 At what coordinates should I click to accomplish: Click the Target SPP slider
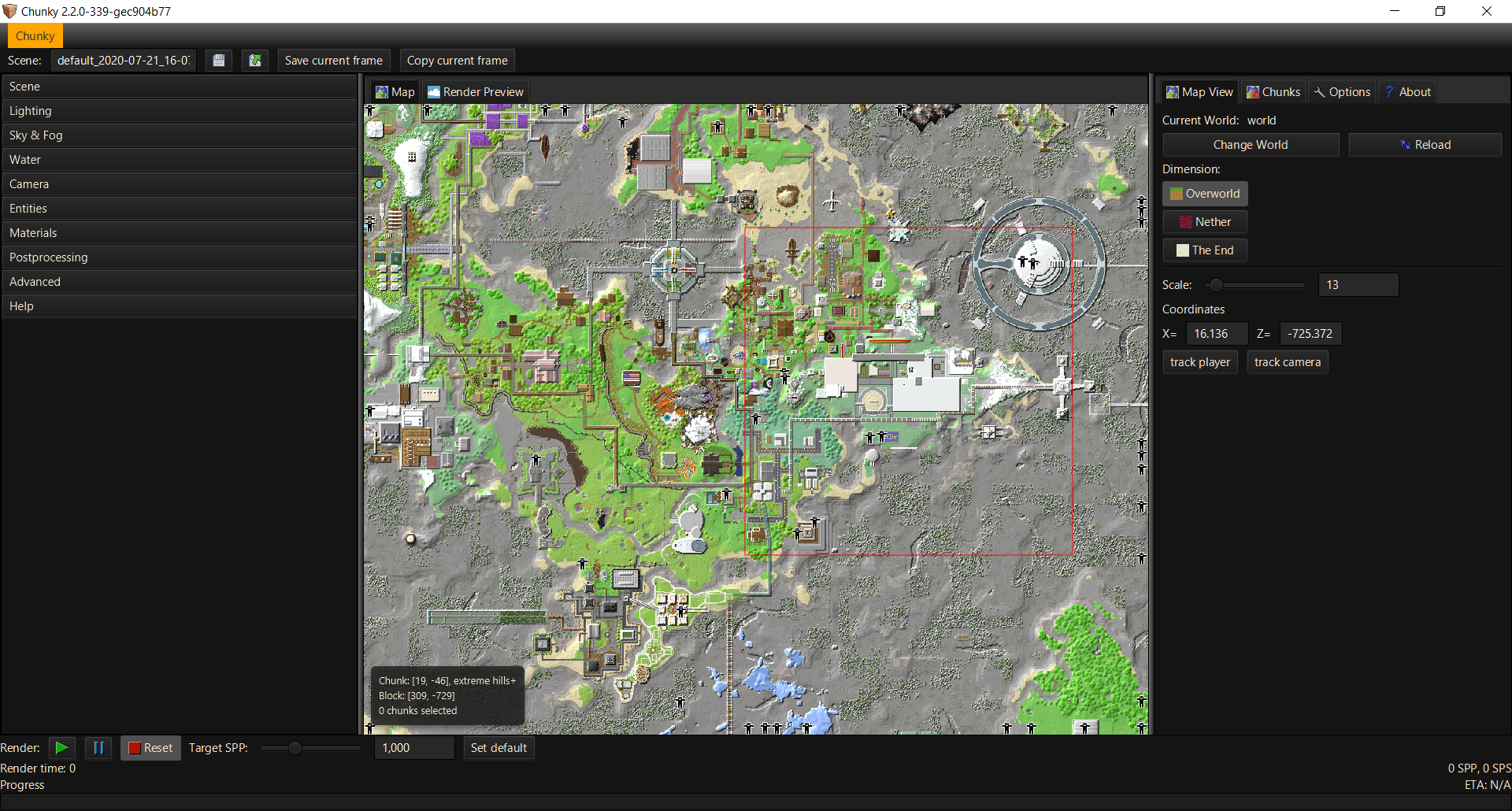click(x=311, y=748)
